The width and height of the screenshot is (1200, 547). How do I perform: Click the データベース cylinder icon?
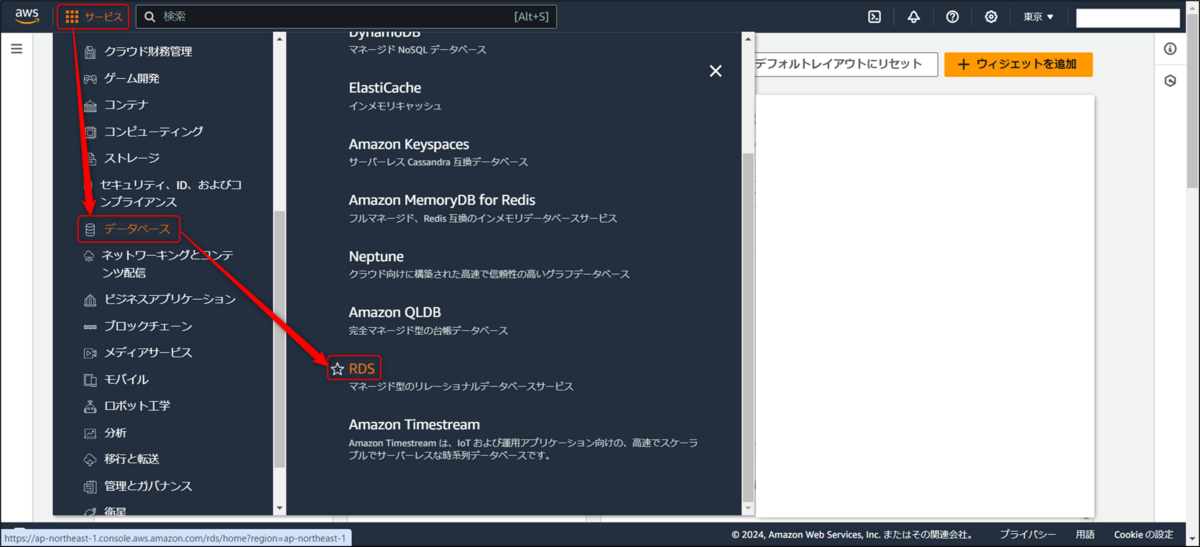[x=90, y=230]
